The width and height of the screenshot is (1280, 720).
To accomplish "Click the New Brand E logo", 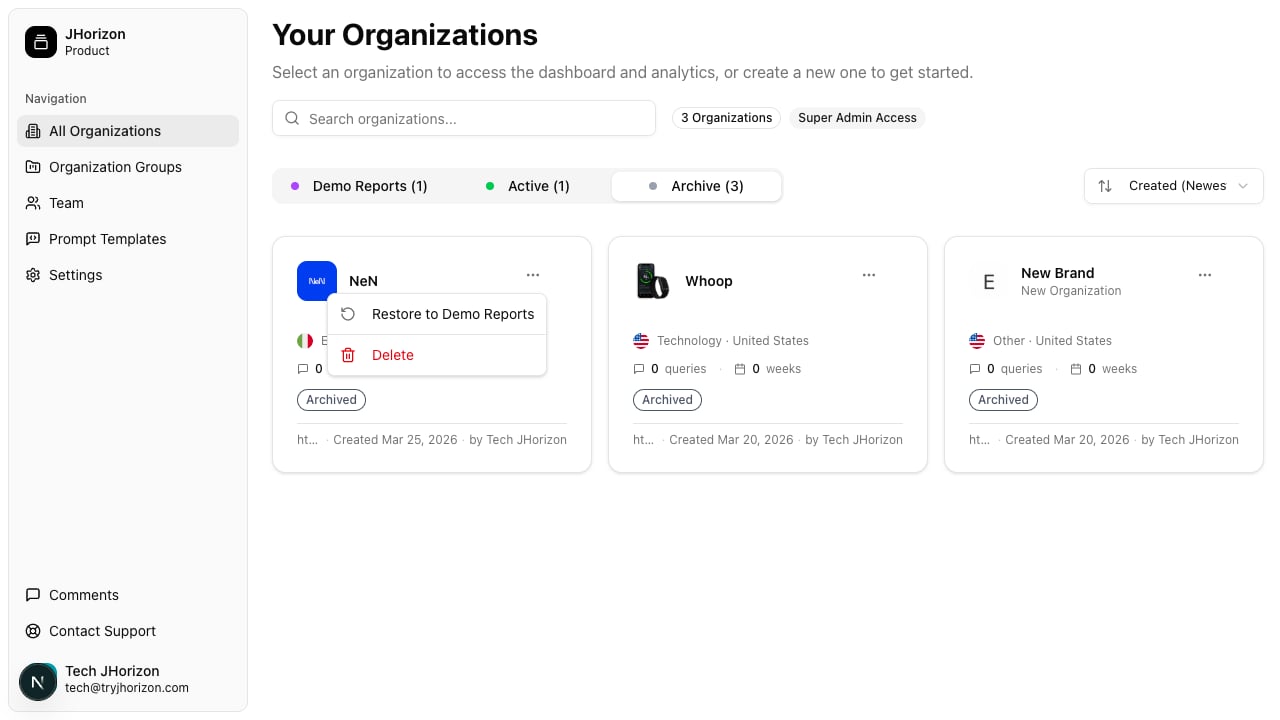I will [x=989, y=281].
